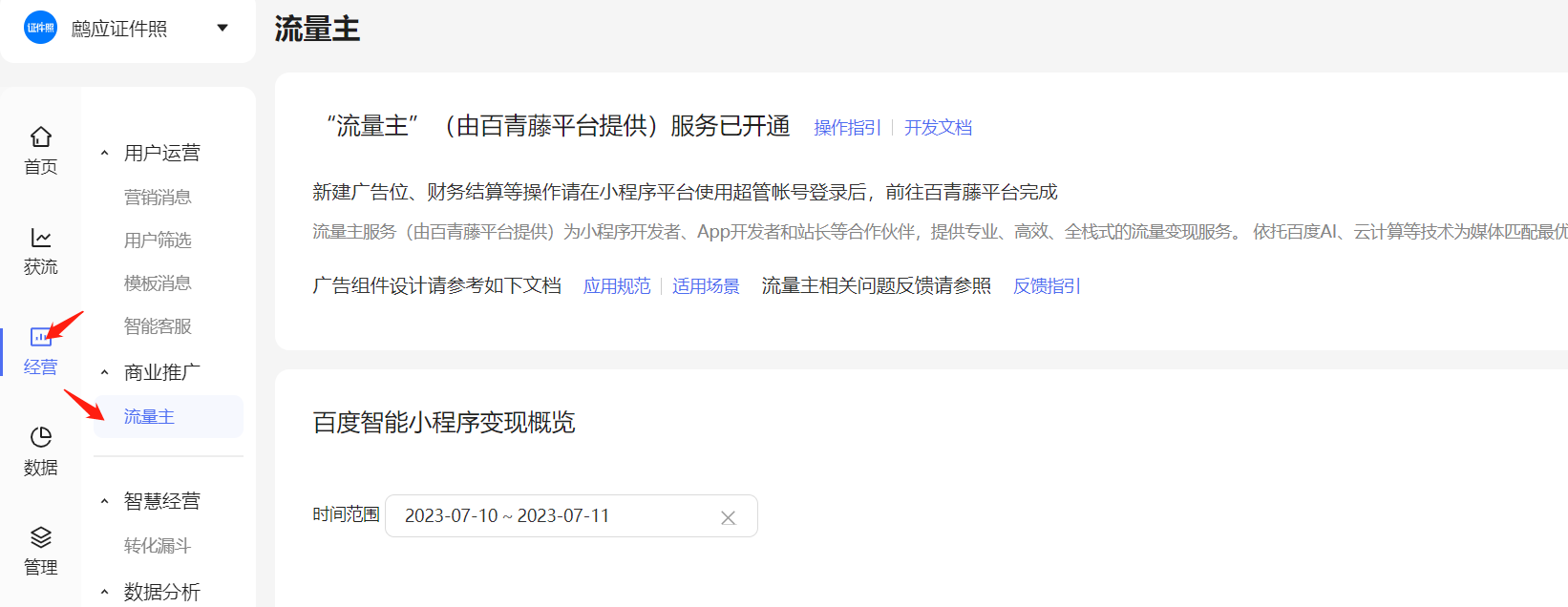The image size is (1568, 607).
Task: Collapse the 商业推广 section chevron
Action: (105, 372)
